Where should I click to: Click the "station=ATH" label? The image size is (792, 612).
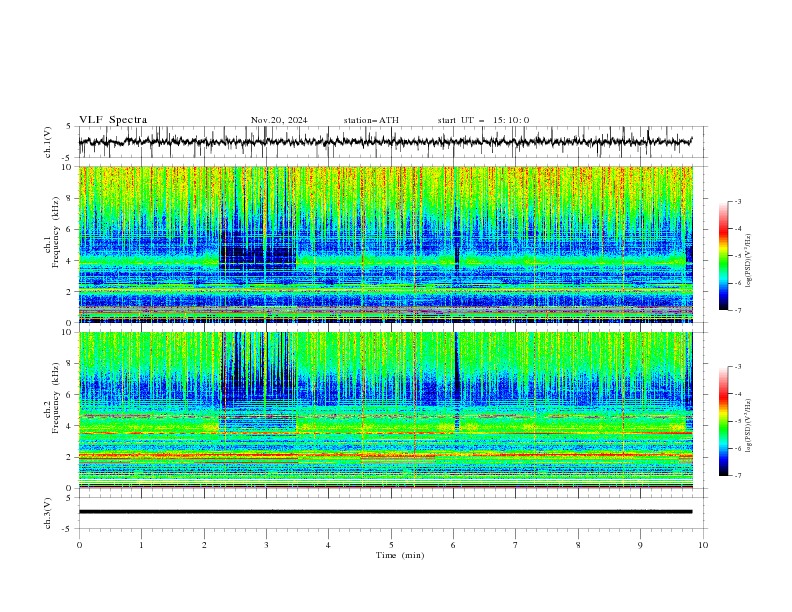click(371, 120)
